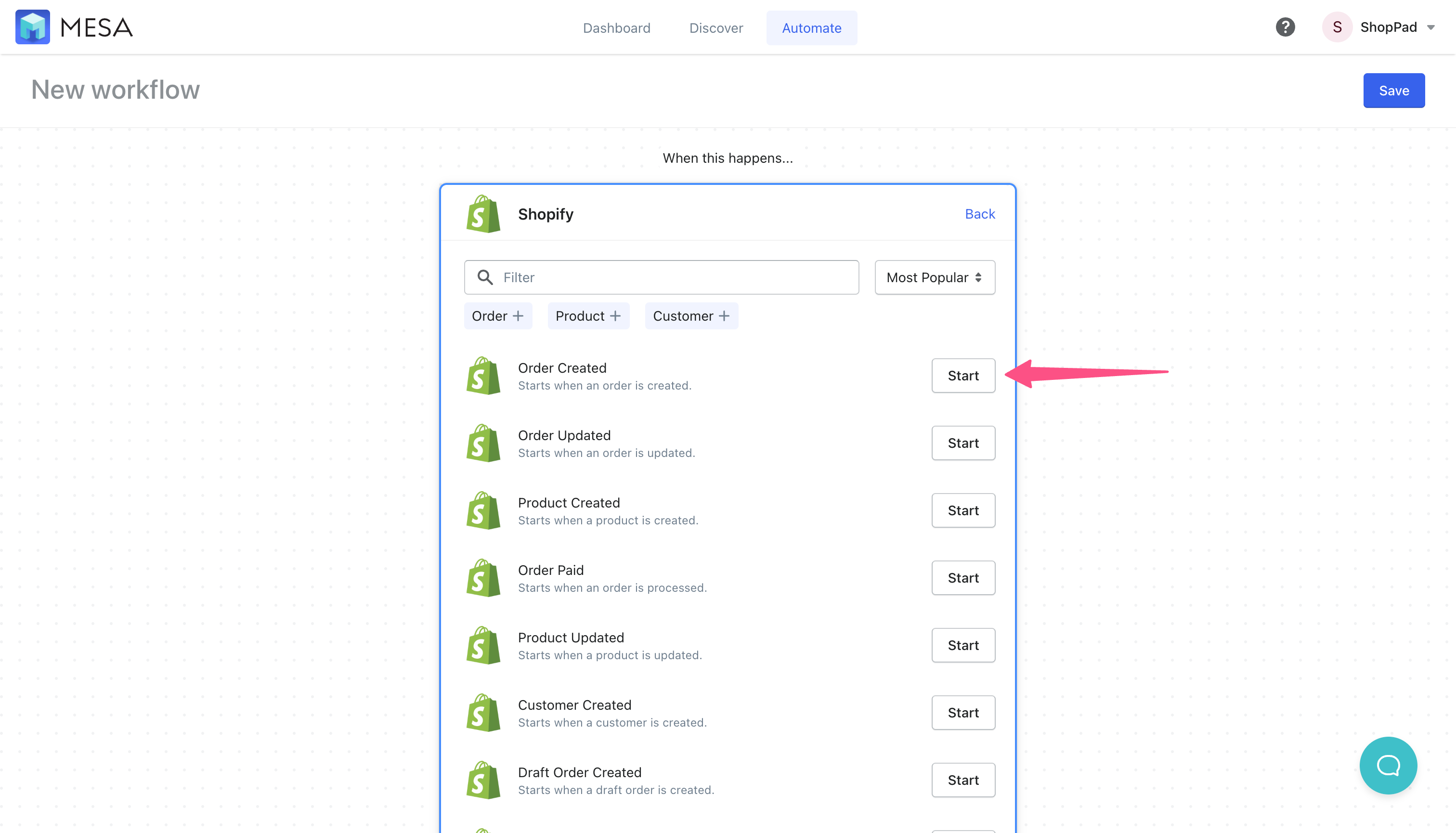Select the Draft Order Created title text

click(x=580, y=773)
